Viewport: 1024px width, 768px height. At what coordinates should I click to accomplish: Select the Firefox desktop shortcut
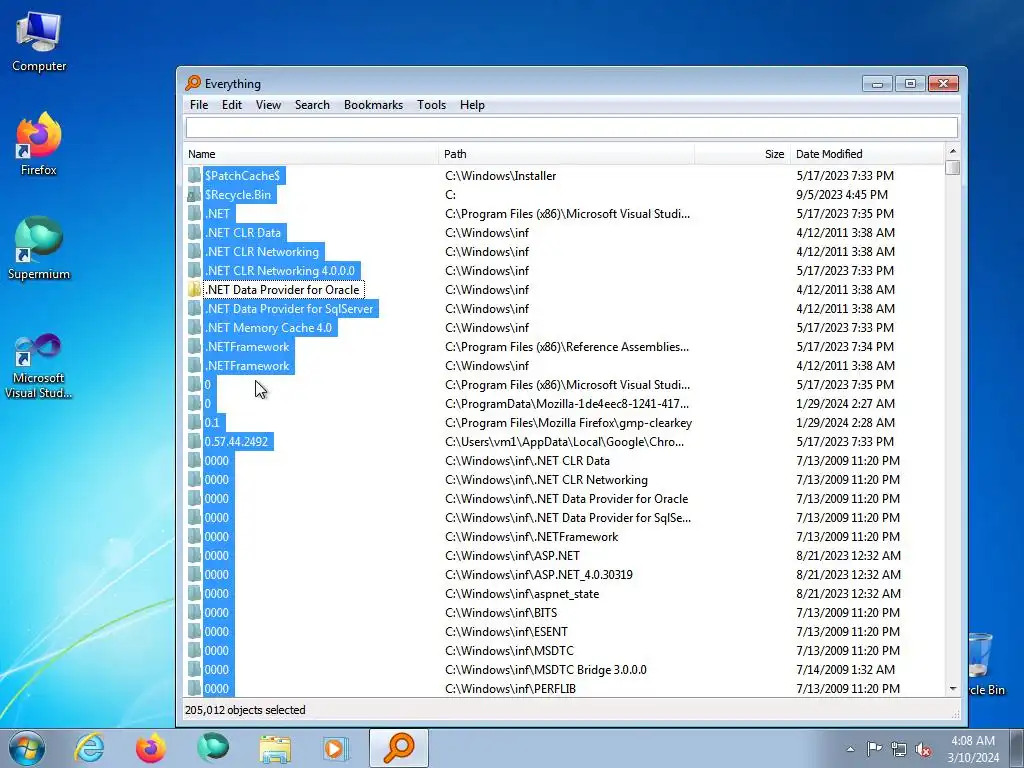click(x=39, y=144)
